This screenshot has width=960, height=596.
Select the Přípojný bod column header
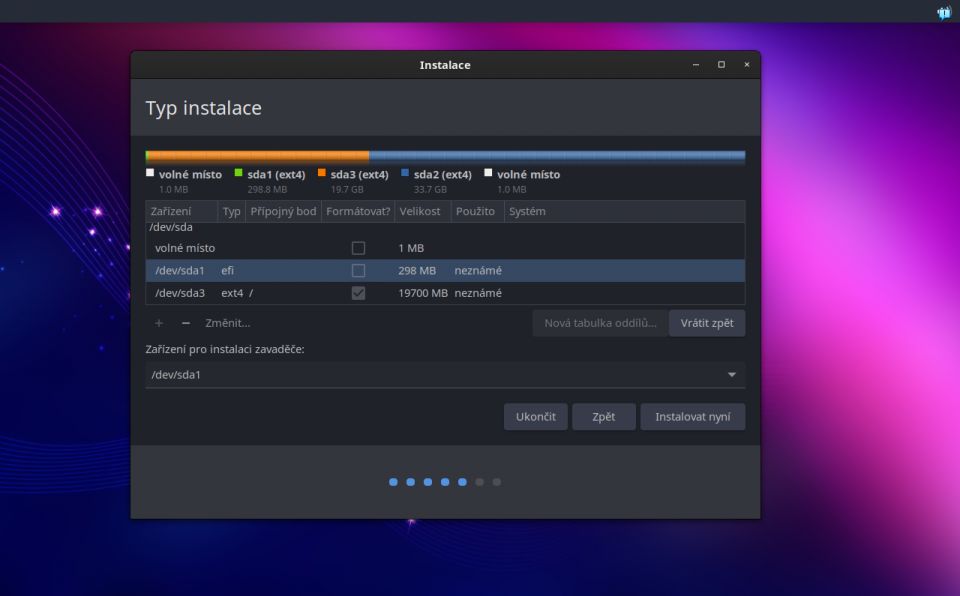(x=283, y=211)
